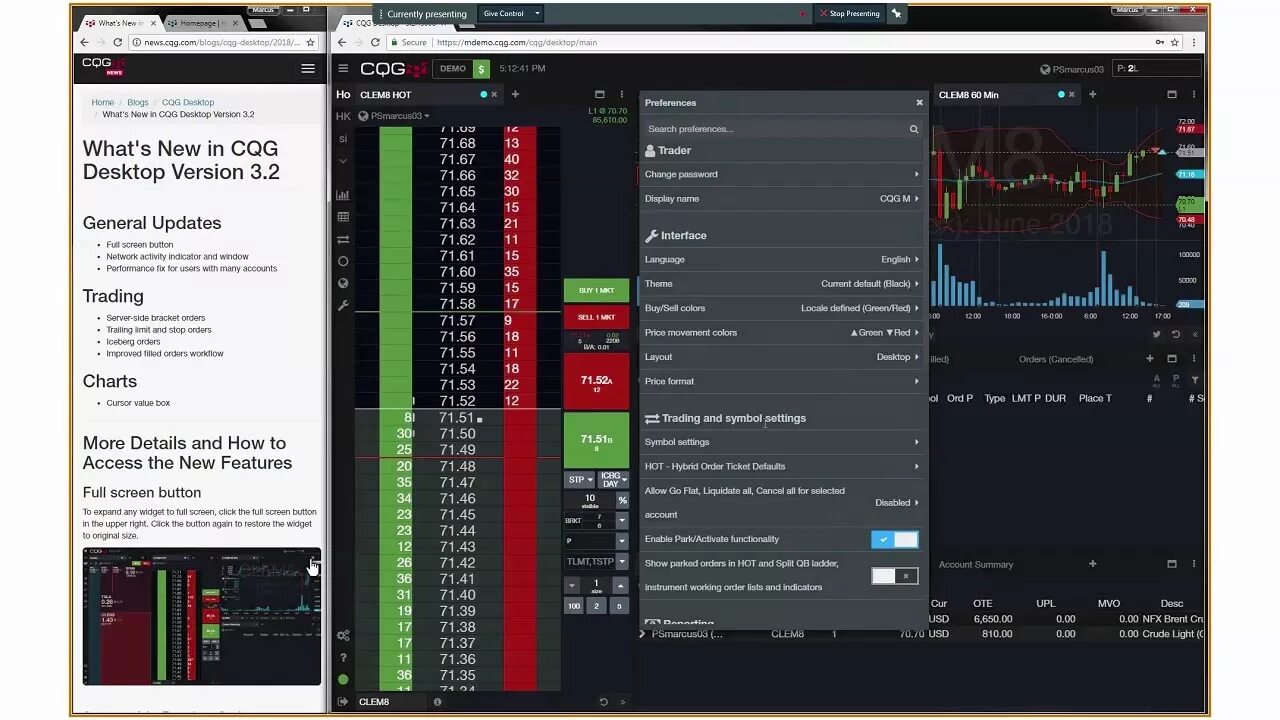Viewport: 1280px width, 720px height.
Task: Collapse chart toolbar with double chevron
Action: 1195,335
